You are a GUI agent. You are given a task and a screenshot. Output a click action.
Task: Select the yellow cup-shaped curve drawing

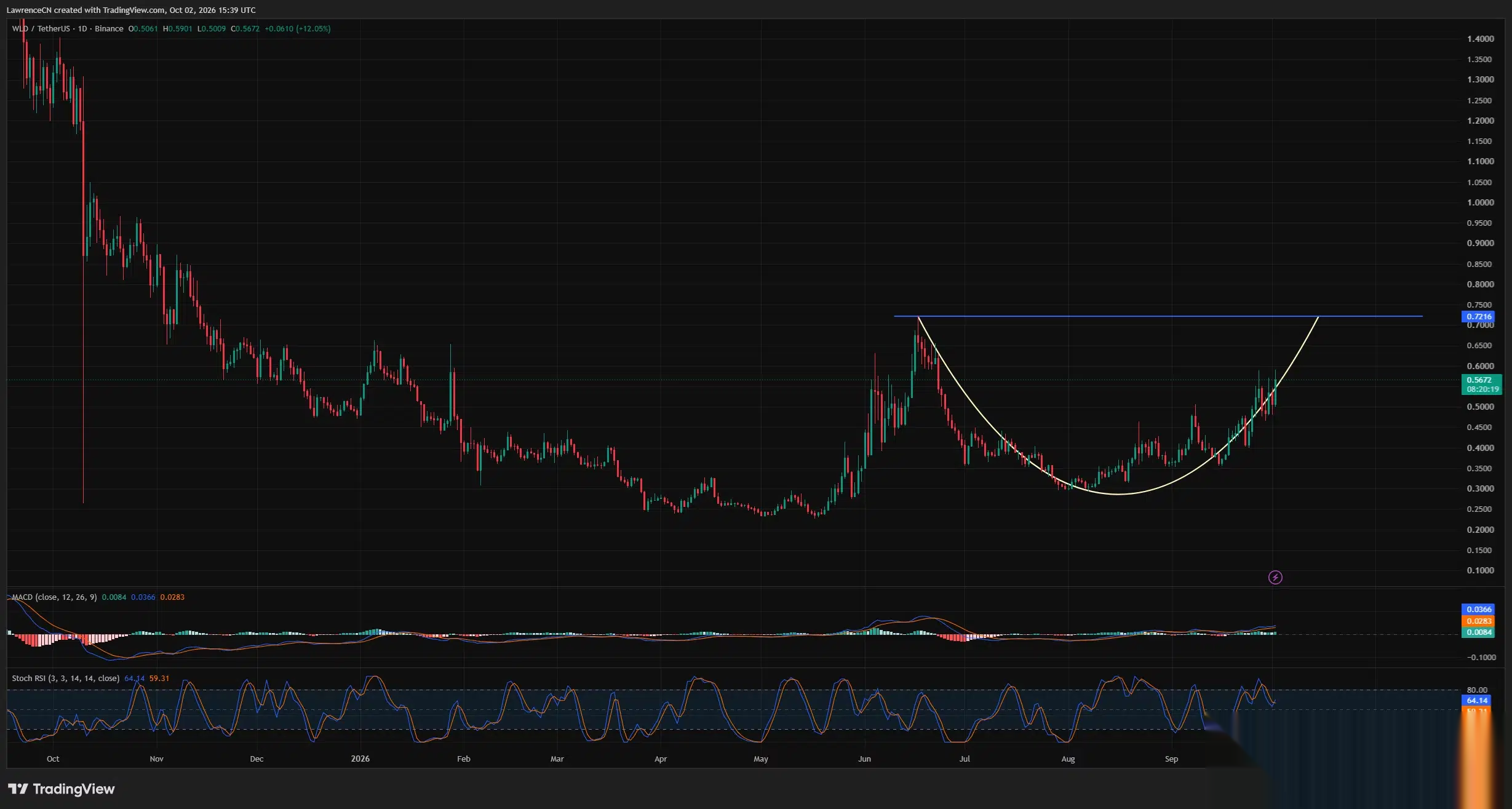tap(1118, 493)
